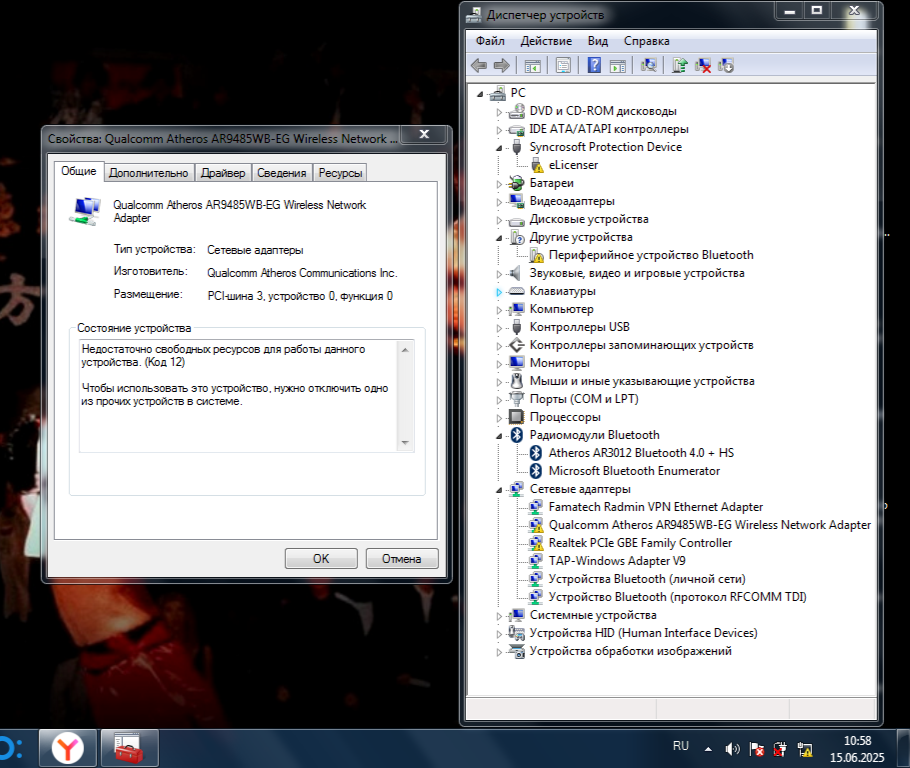Collapse Syncrosoft Protection Device node
The image size is (910, 768).
(499, 148)
